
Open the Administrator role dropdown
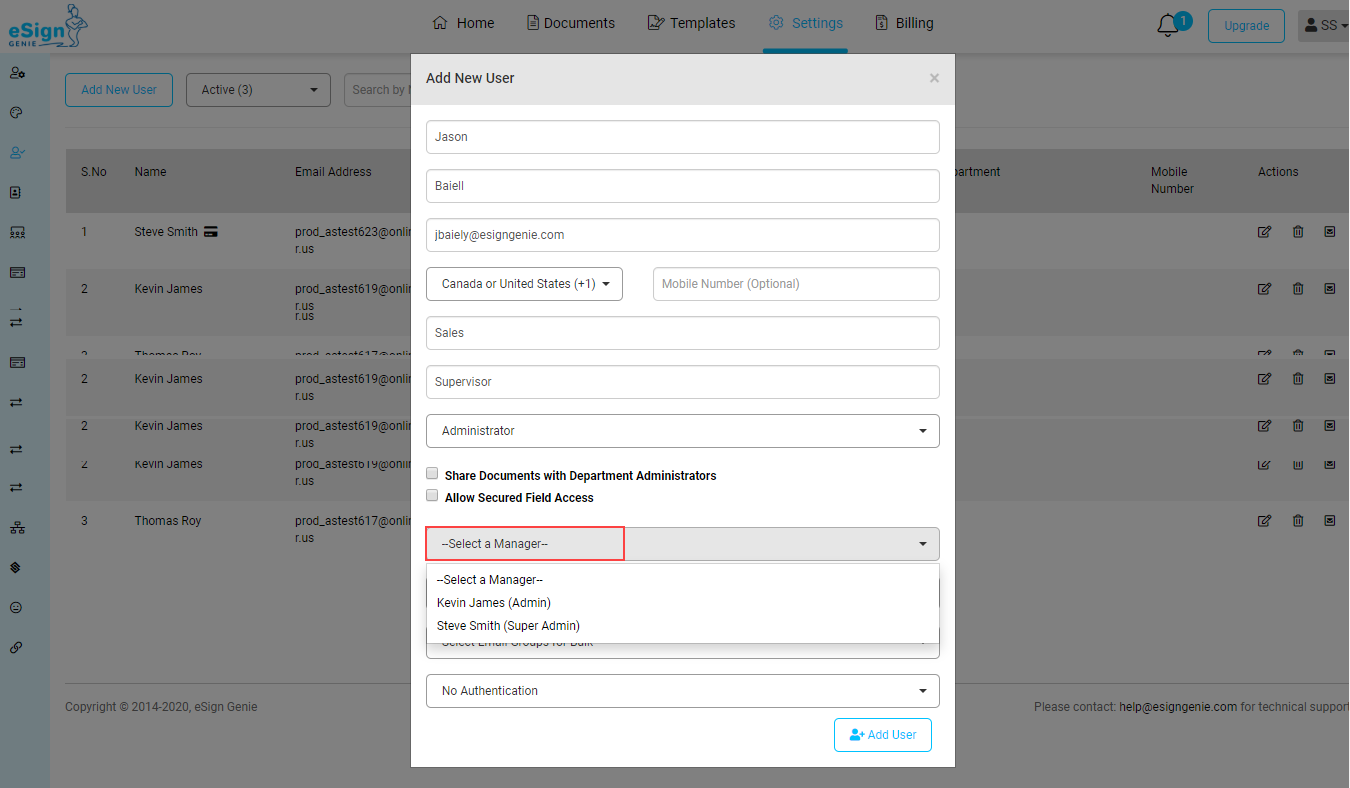682,431
